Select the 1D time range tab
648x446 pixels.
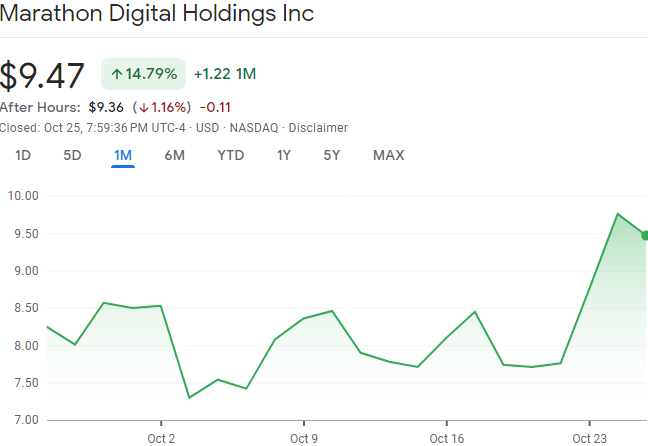pos(23,155)
